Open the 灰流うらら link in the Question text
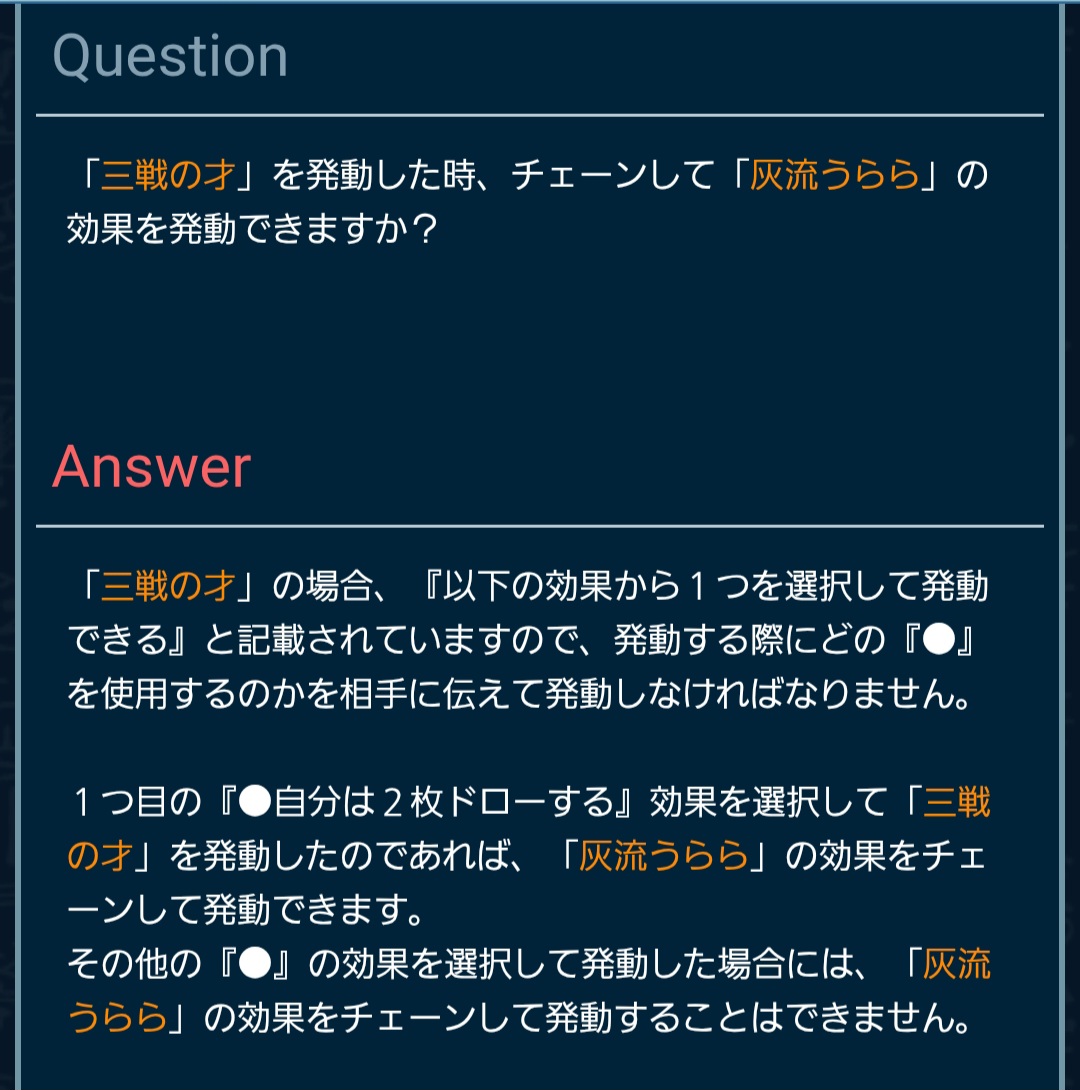This screenshot has height=1090, width=1080. 834,176
